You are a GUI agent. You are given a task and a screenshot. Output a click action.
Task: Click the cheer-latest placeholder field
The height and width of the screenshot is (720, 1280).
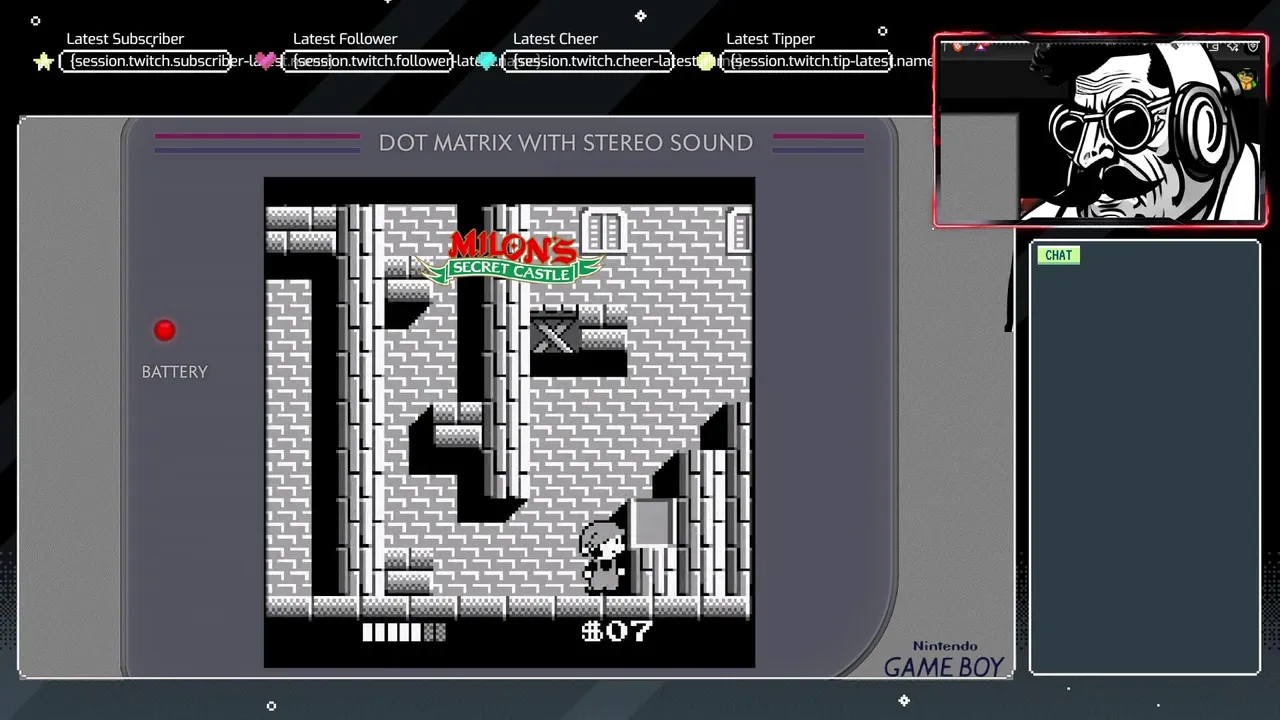pos(587,61)
